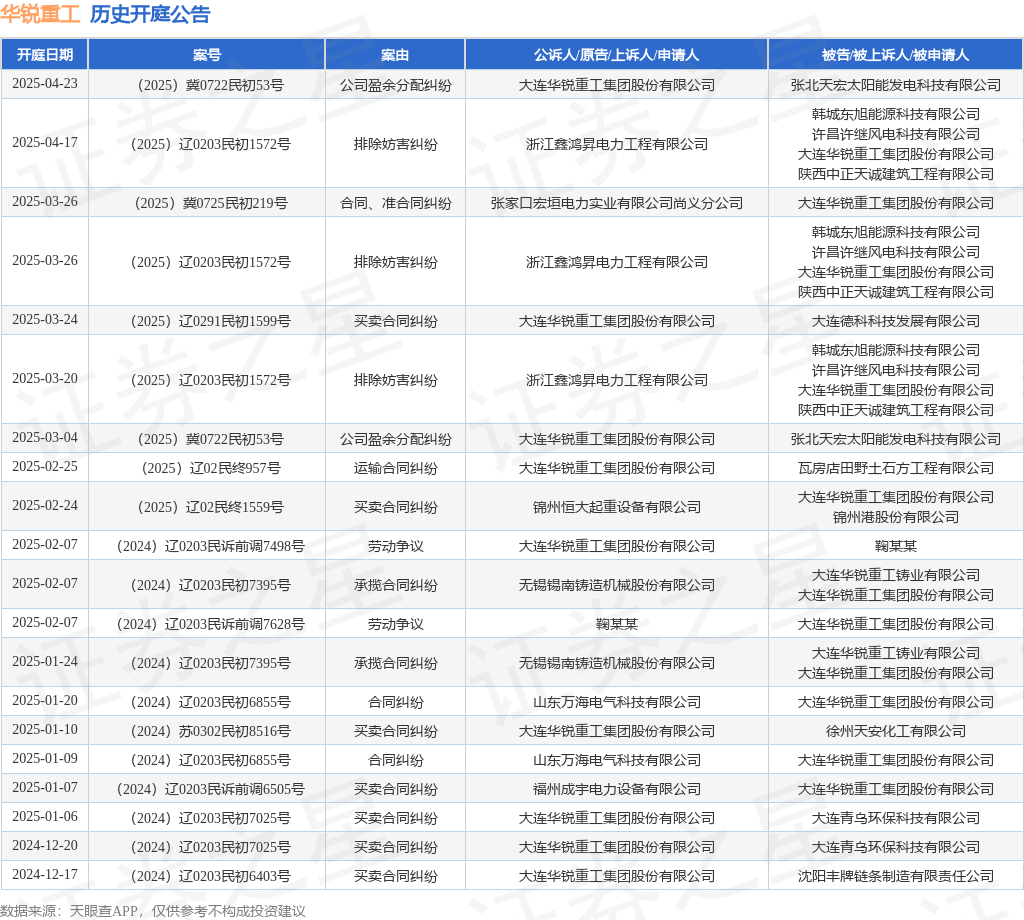
Task: Click 张家口宏垣电力实业有限公司尚义分公司
Action: [x=616, y=203]
